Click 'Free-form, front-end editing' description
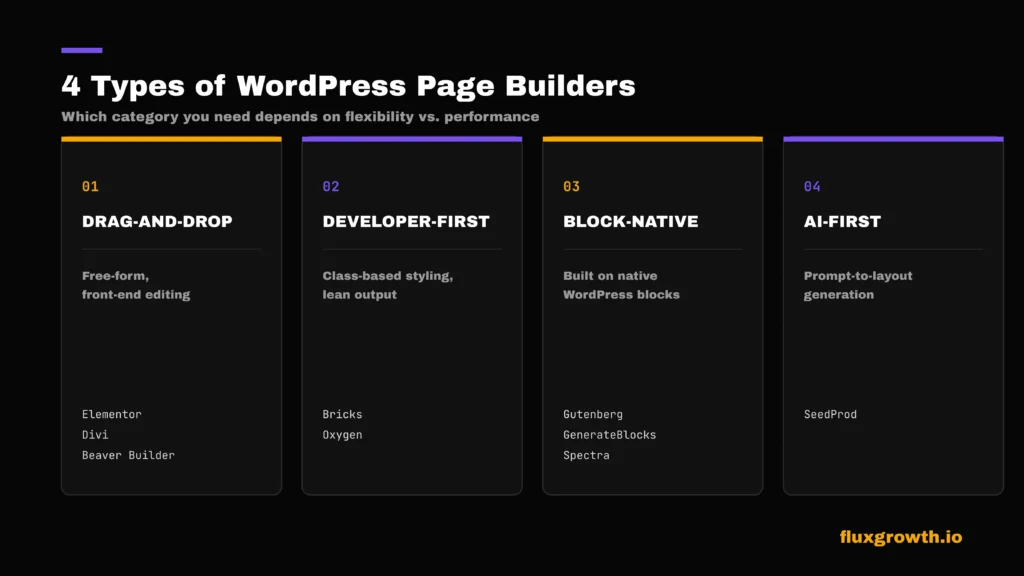This screenshot has width=1024, height=576. point(136,285)
